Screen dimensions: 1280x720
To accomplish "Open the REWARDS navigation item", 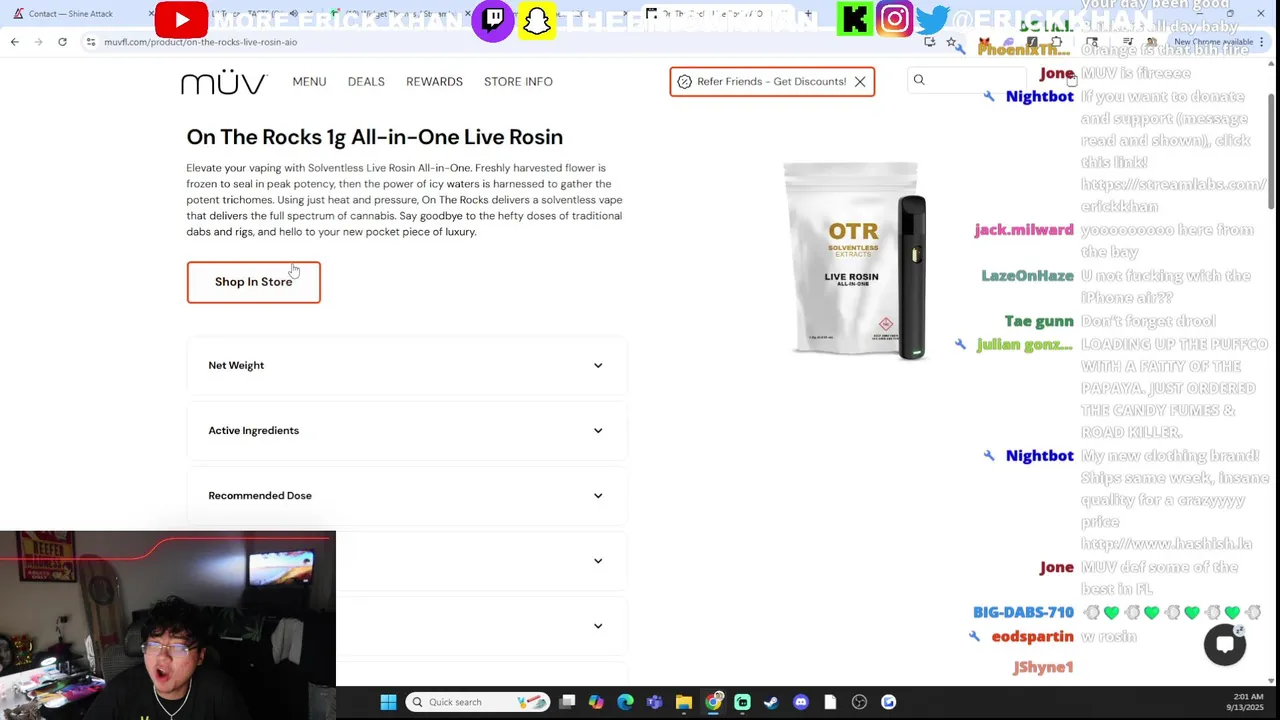I will pyautogui.click(x=434, y=82).
